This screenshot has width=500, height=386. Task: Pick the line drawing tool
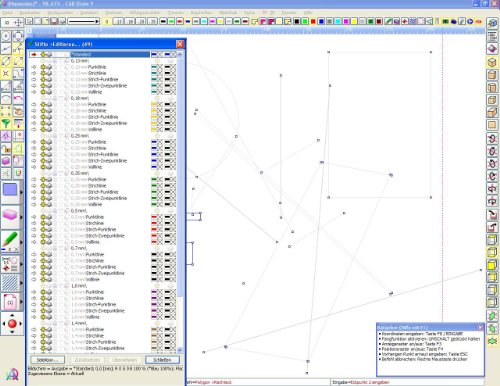click(6, 49)
